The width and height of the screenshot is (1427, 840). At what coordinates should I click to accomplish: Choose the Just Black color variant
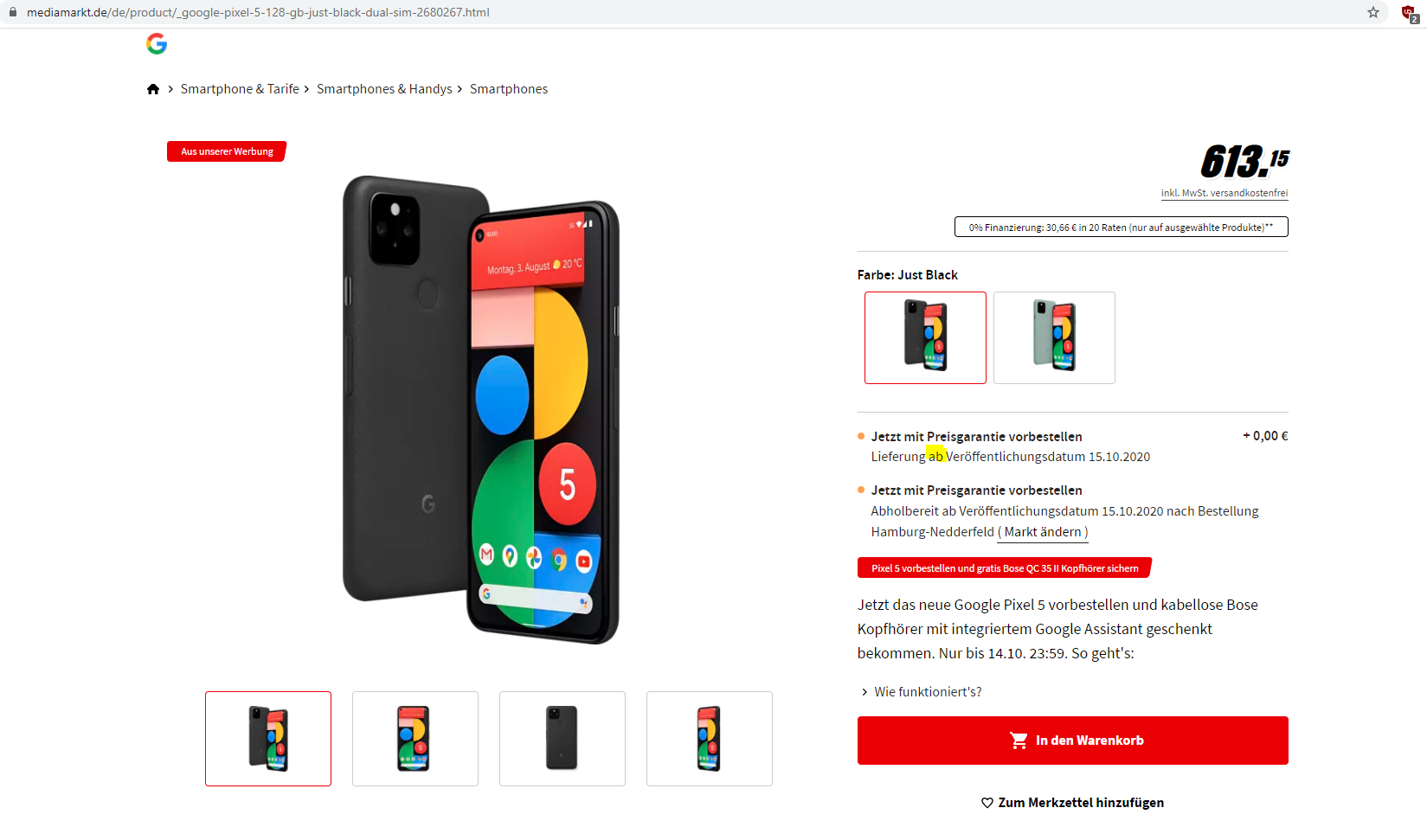(925, 337)
